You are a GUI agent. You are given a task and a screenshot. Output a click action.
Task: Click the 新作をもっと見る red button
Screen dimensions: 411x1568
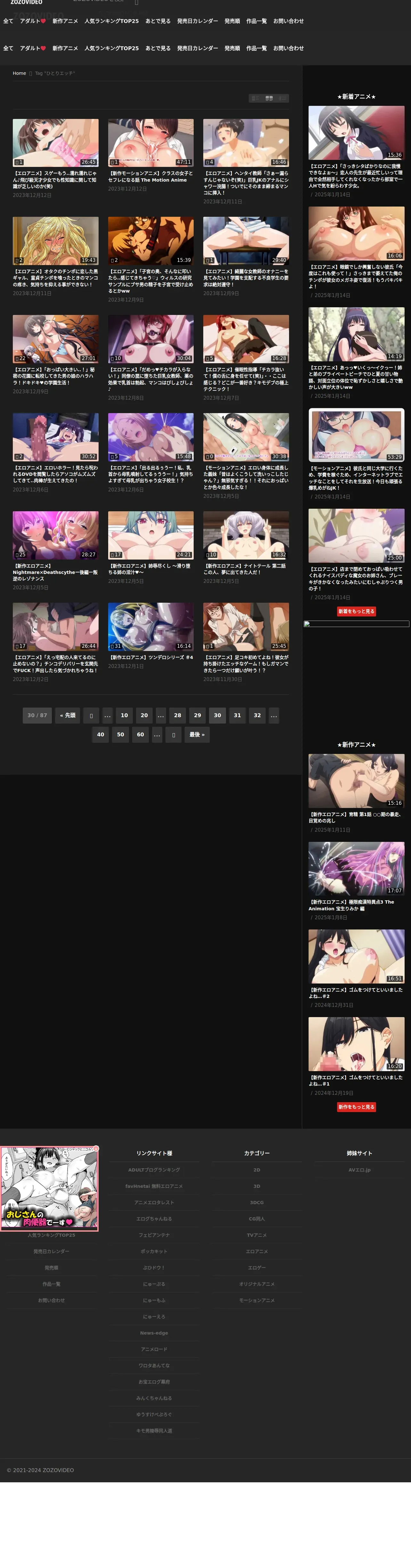pos(357,1107)
